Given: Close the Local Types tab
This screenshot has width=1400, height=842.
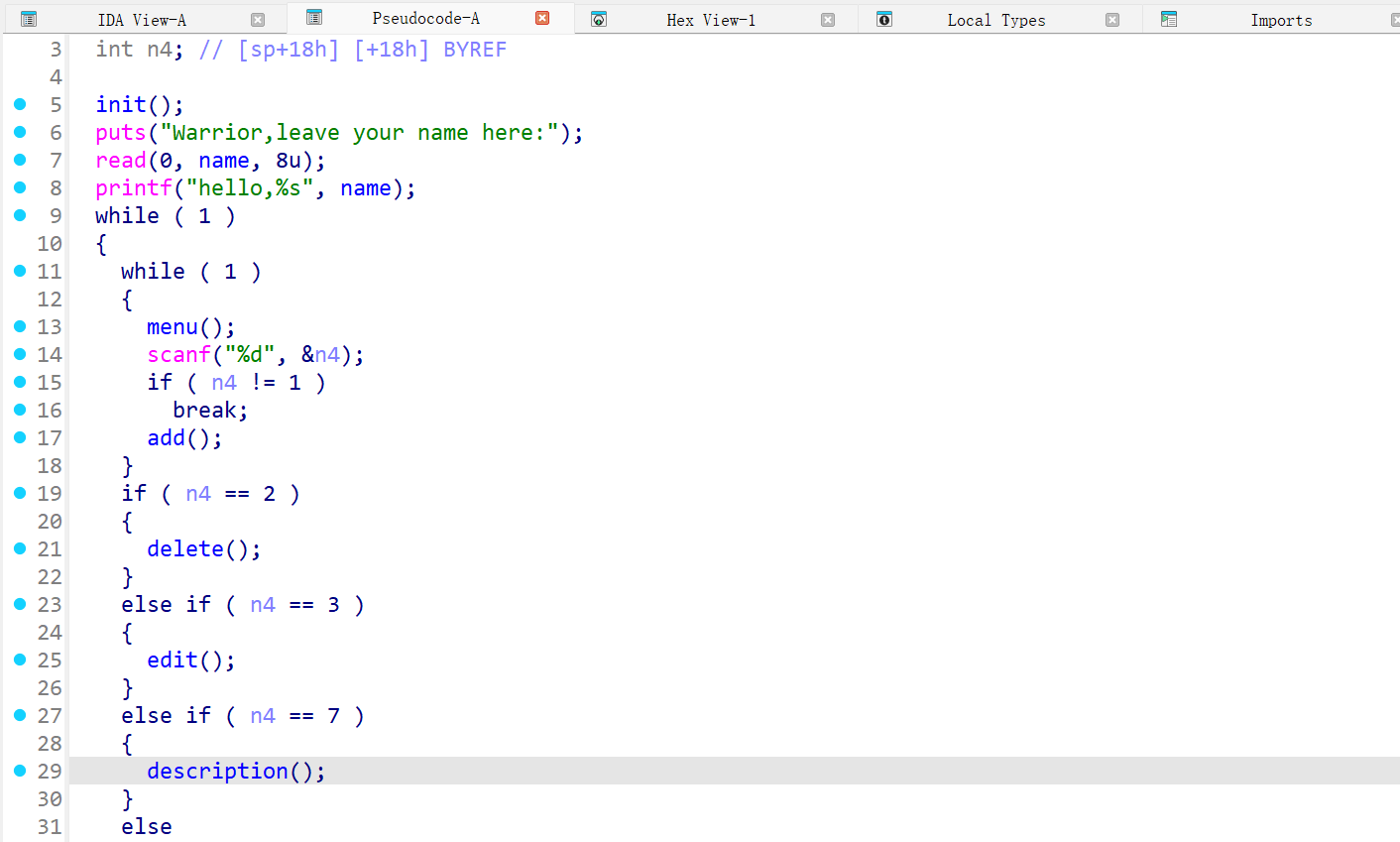Looking at the screenshot, I should click(1112, 20).
